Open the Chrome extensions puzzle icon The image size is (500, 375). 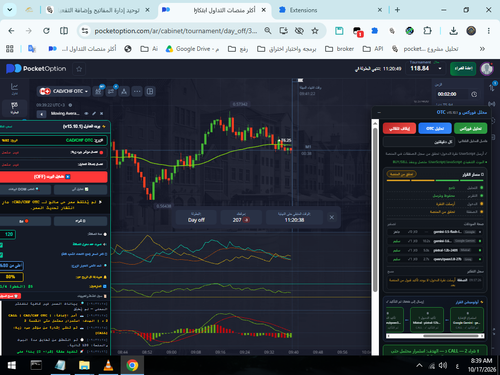coord(427,31)
